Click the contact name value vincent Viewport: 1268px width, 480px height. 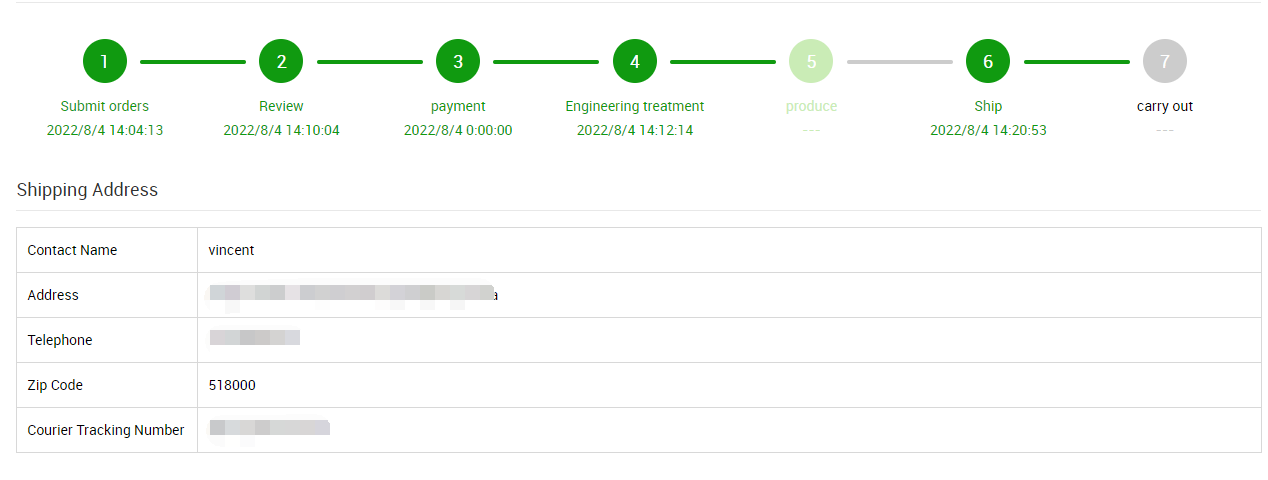click(231, 250)
